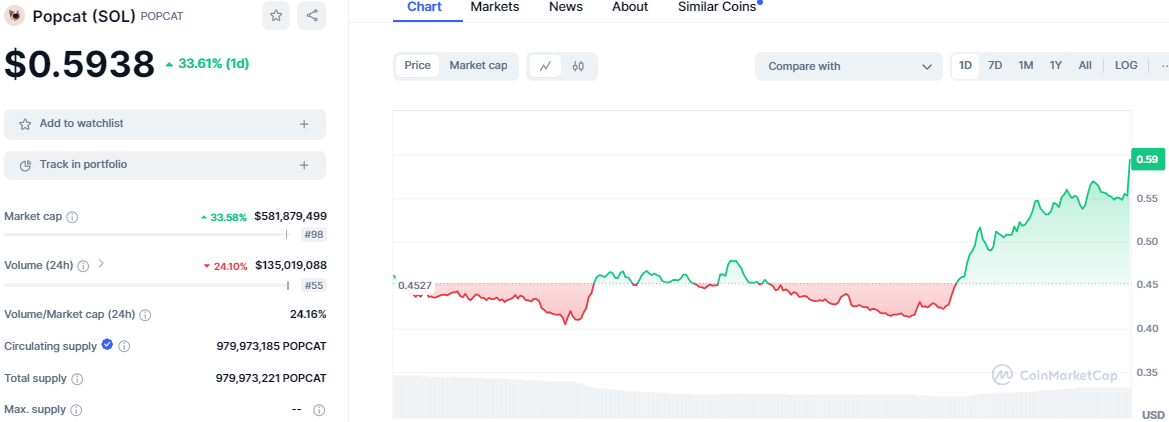The image size is (1169, 422).
Task: Click the $581,879,499 market cap value
Action: (290, 216)
